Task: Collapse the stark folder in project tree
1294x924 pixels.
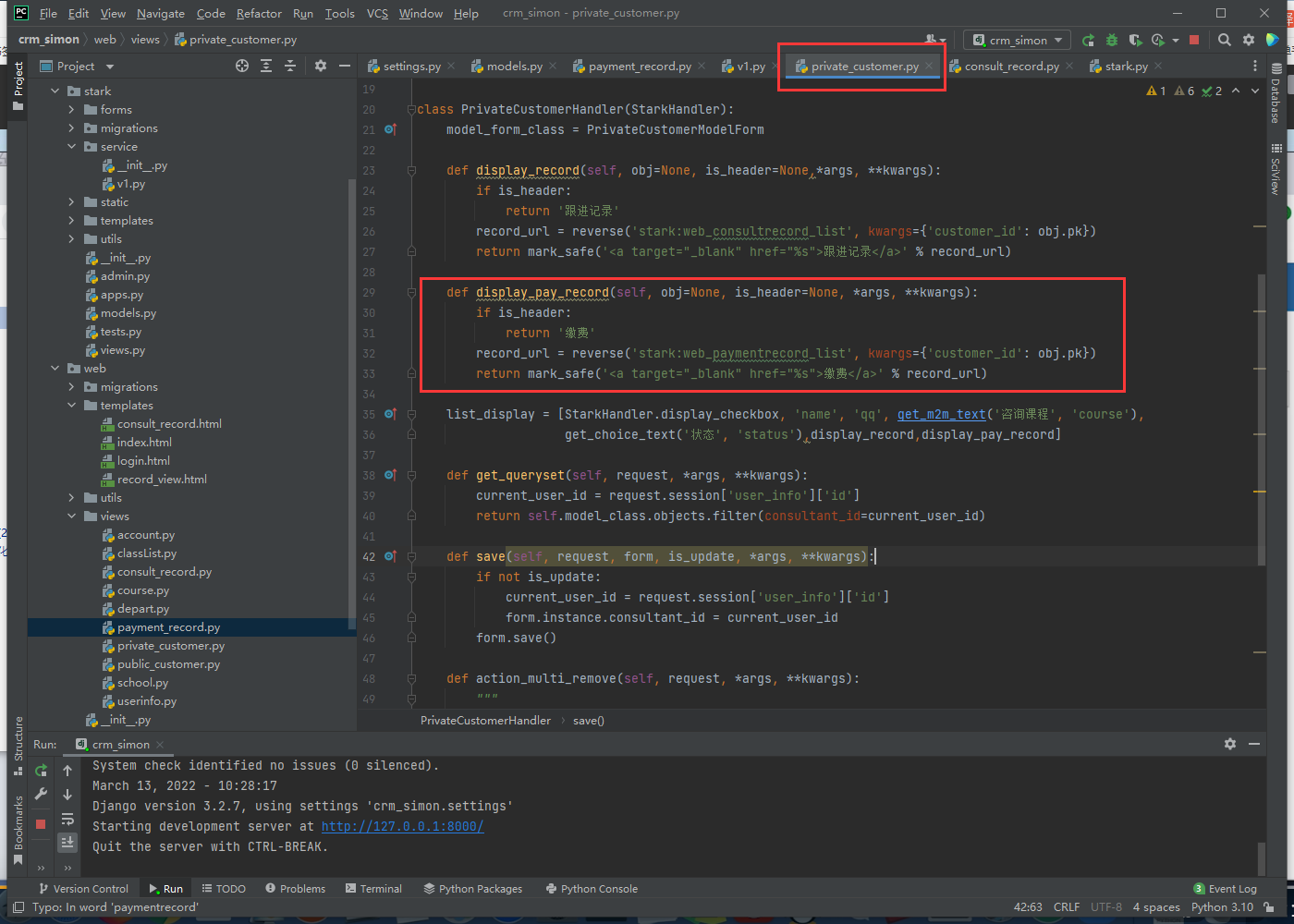Action: 55,91
